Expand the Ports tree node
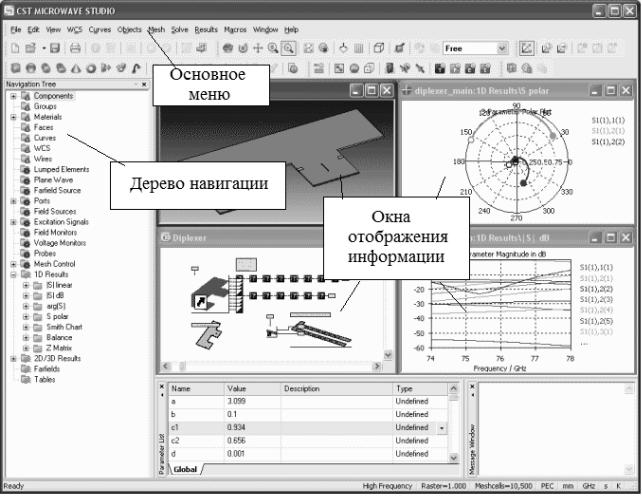 (14, 201)
